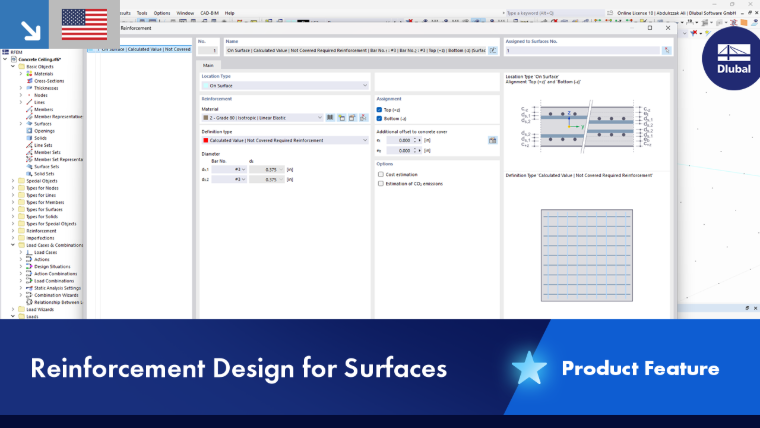Image resolution: width=760 pixels, height=428 pixels.
Task: Click keyword search field
Action: [x=555, y=13]
